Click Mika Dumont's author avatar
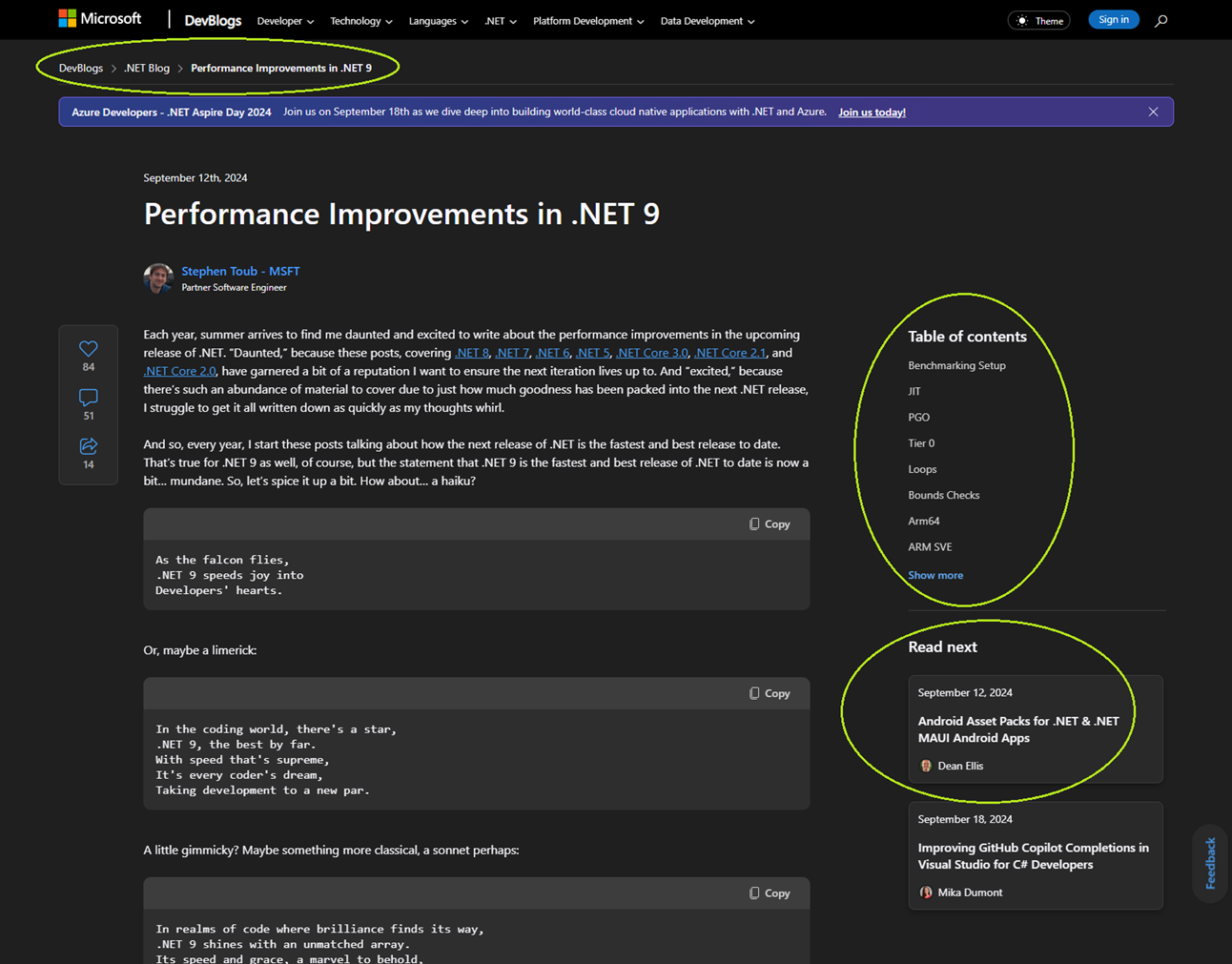The image size is (1232, 964). pos(925,892)
